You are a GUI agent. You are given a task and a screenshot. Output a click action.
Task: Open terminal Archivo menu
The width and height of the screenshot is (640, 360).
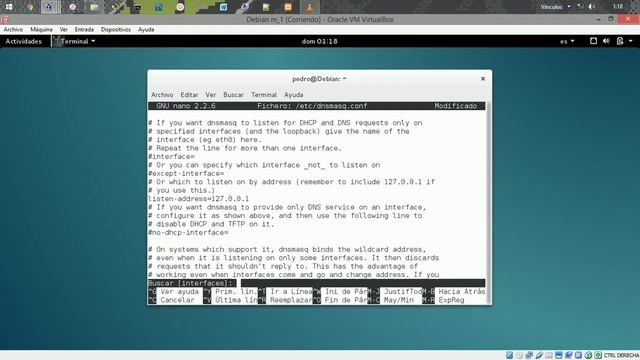pyautogui.click(x=162, y=95)
